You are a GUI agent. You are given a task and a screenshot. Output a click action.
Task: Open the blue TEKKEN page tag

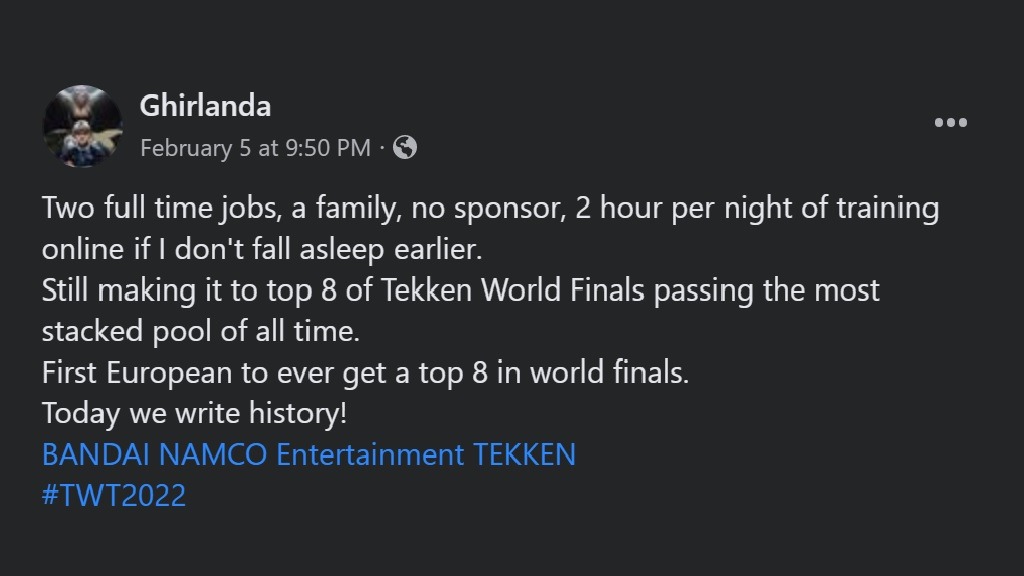[x=525, y=455]
